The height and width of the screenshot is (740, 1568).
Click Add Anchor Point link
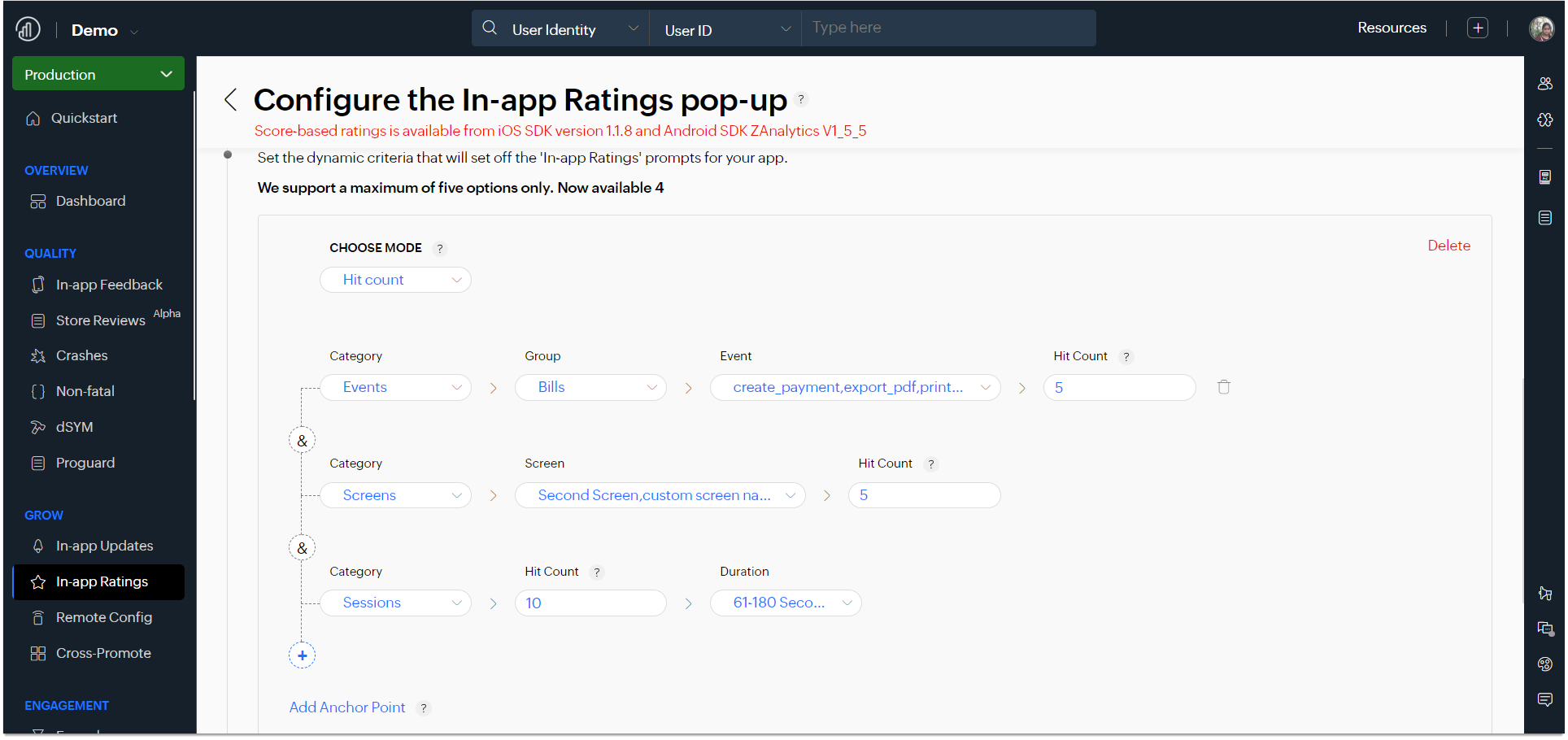pyautogui.click(x=347, y=707)
